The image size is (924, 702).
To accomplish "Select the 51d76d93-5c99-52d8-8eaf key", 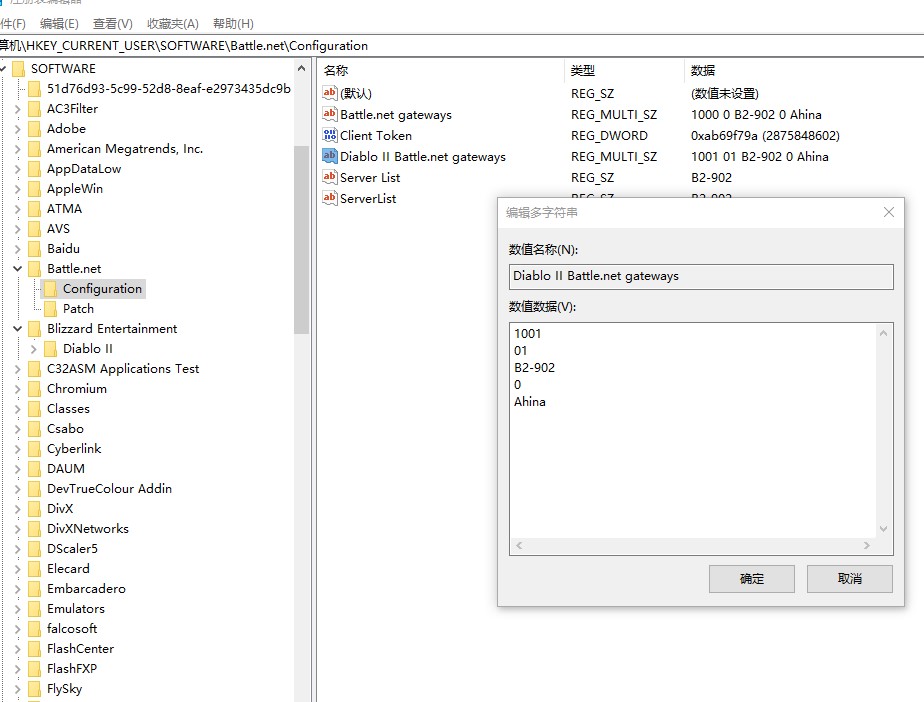I will point(169,89).
